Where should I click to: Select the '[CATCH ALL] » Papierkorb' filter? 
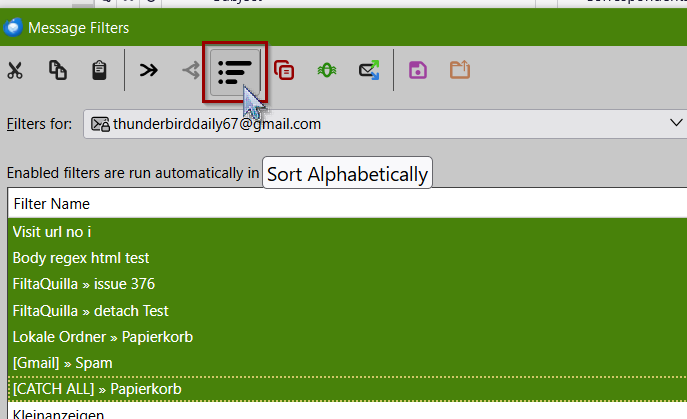347,389
